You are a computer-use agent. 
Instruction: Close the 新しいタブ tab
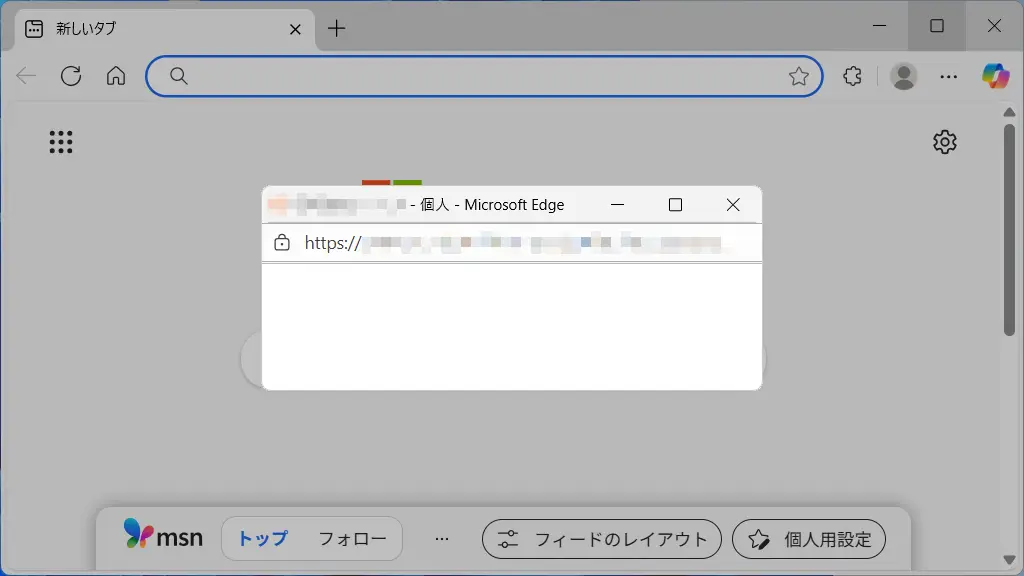[x=295, y=29]
